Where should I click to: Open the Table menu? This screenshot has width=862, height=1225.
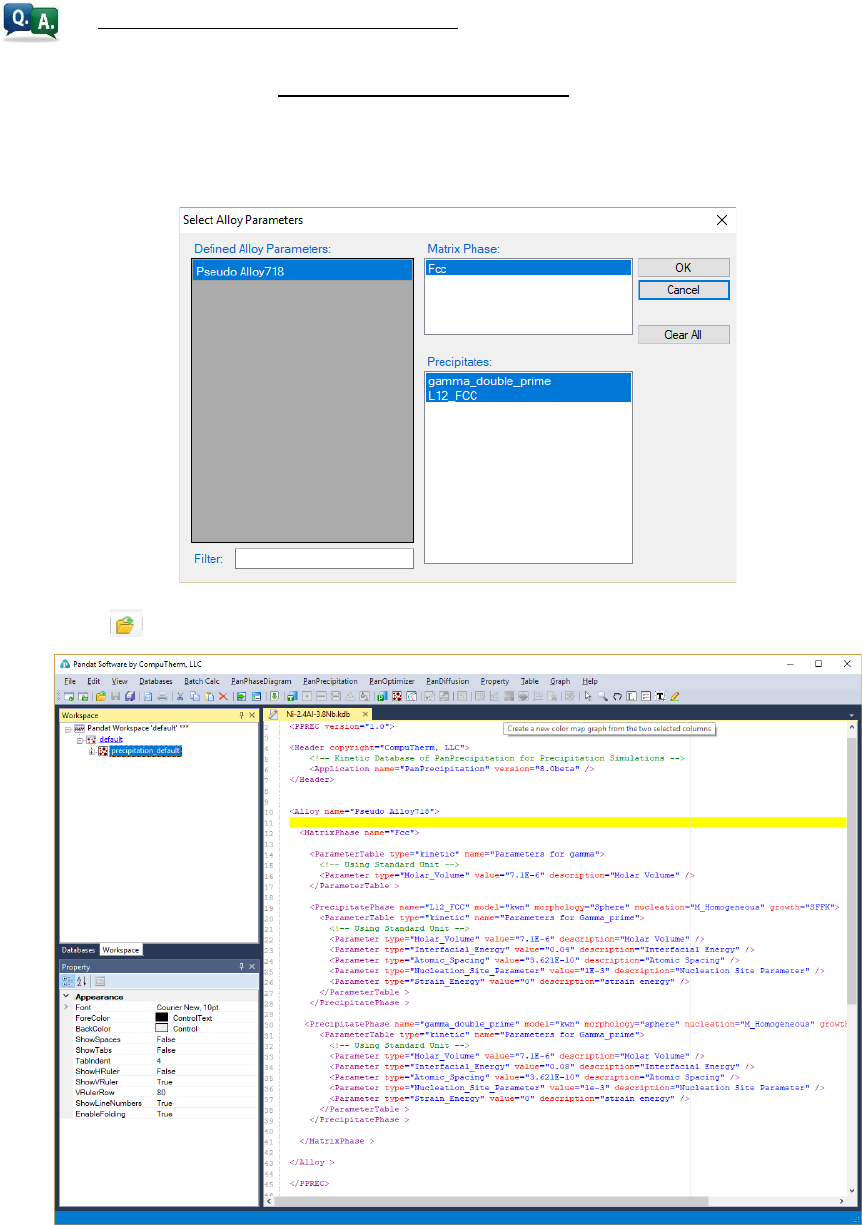point(529,681)
